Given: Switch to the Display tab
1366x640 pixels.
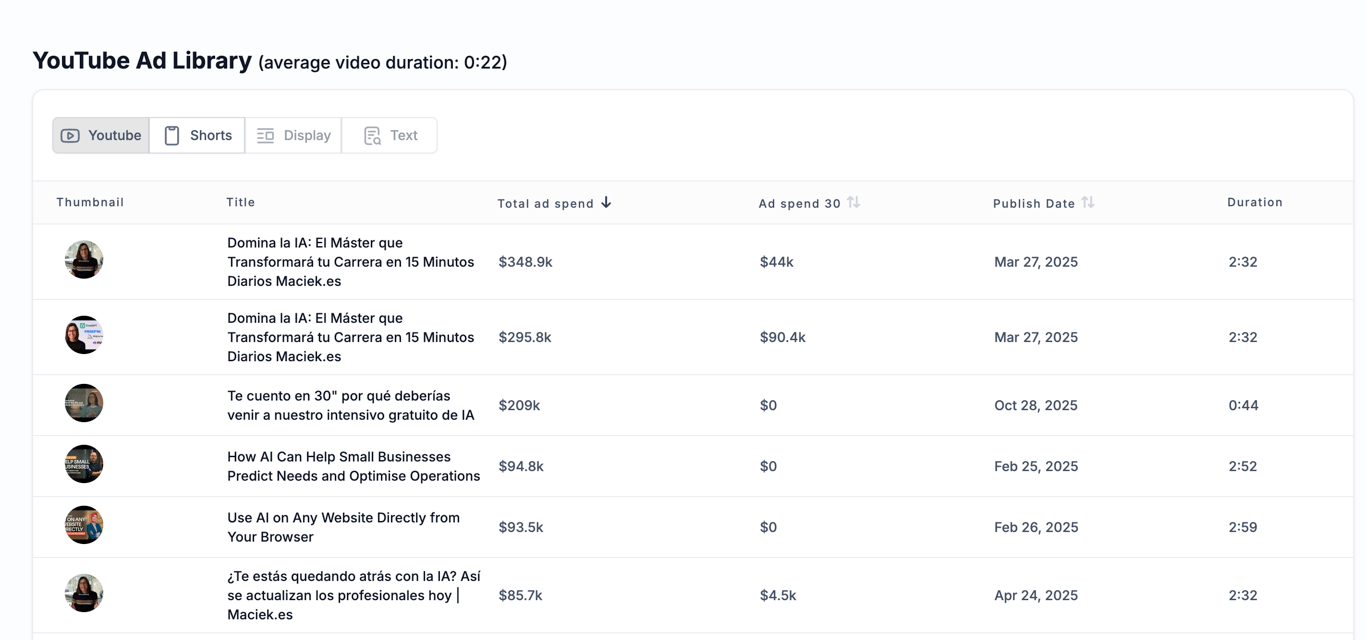Looking at the screenshot, I should pyautogui.click(x=294, y=136).
